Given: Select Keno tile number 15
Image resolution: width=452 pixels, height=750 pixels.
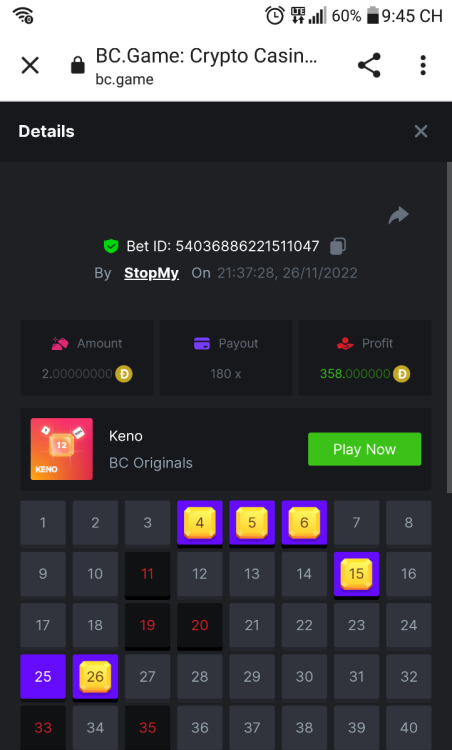Looking at the screenshot, I should pyautogui.click(x=356, y=574).
